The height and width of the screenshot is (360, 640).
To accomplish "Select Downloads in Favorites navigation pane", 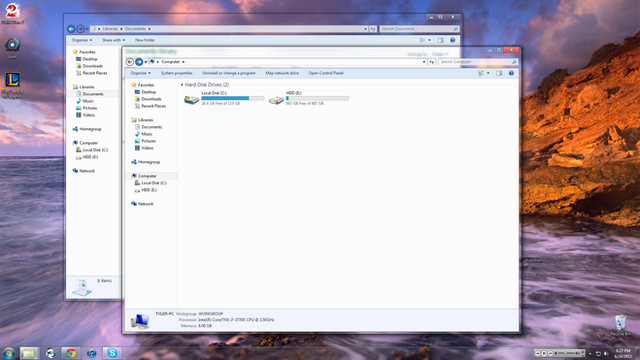I will pyautogui.click(x=151, y=99).
